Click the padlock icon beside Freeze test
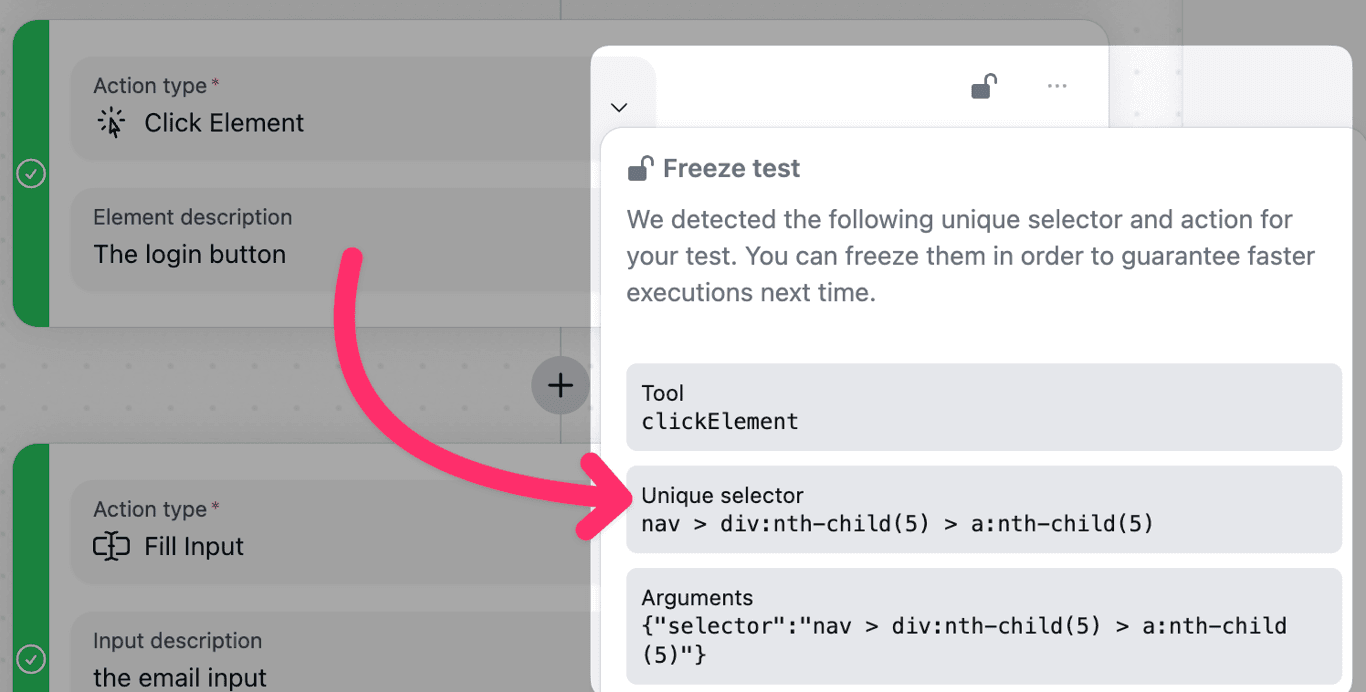Image resolution: width=1366 pixels, height=692 pixels. point(641,168)
